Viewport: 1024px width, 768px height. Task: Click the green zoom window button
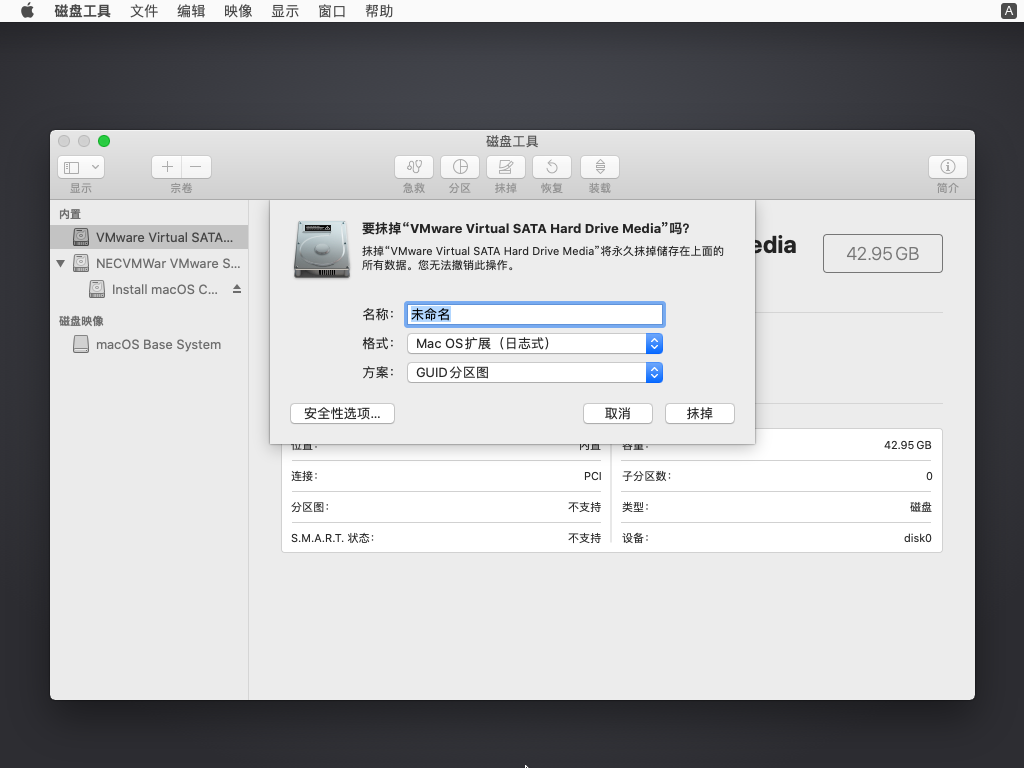coord(104,141)
